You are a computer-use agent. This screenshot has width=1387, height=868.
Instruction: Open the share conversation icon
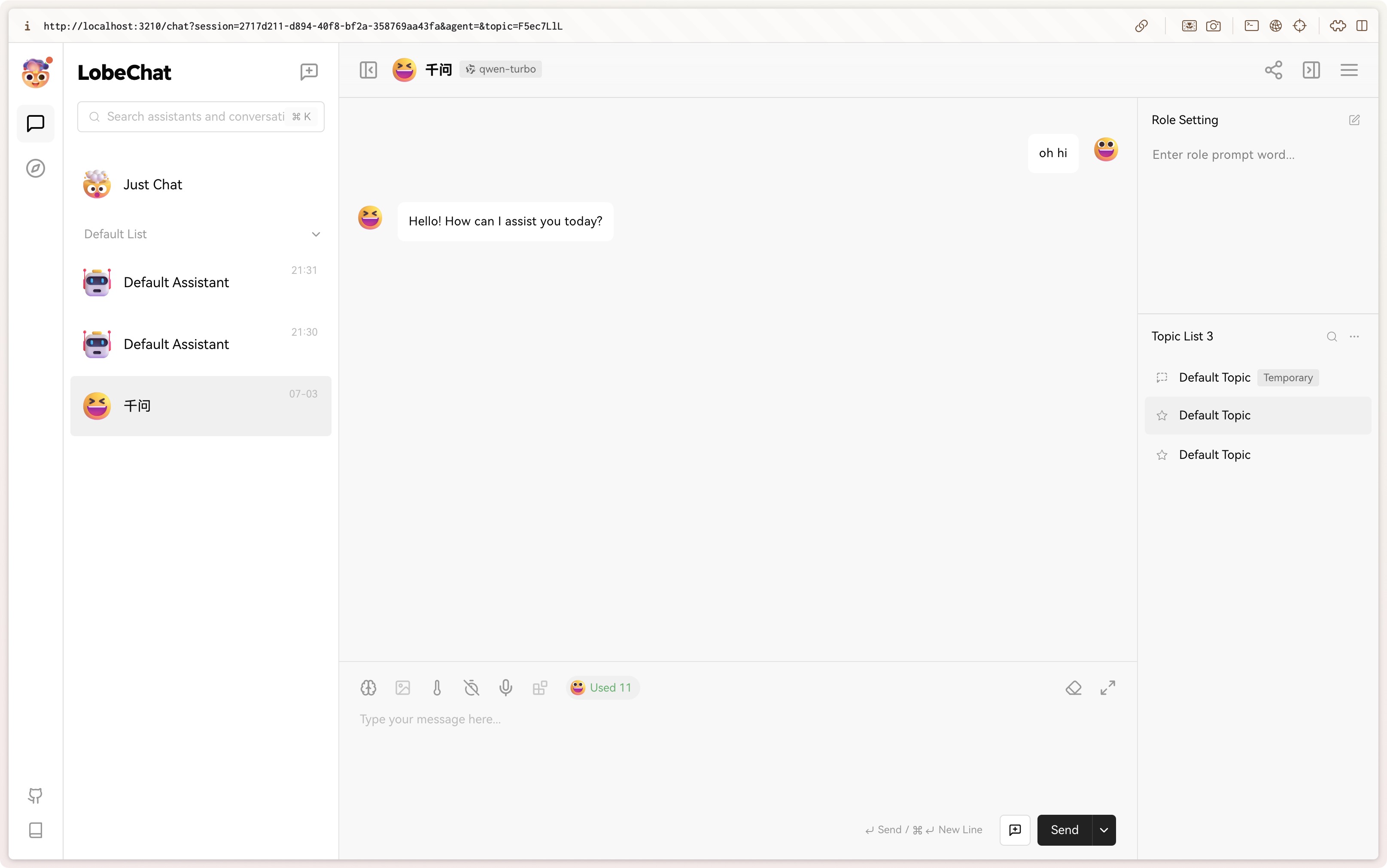pyautogui.click(x=1273, y=70)
